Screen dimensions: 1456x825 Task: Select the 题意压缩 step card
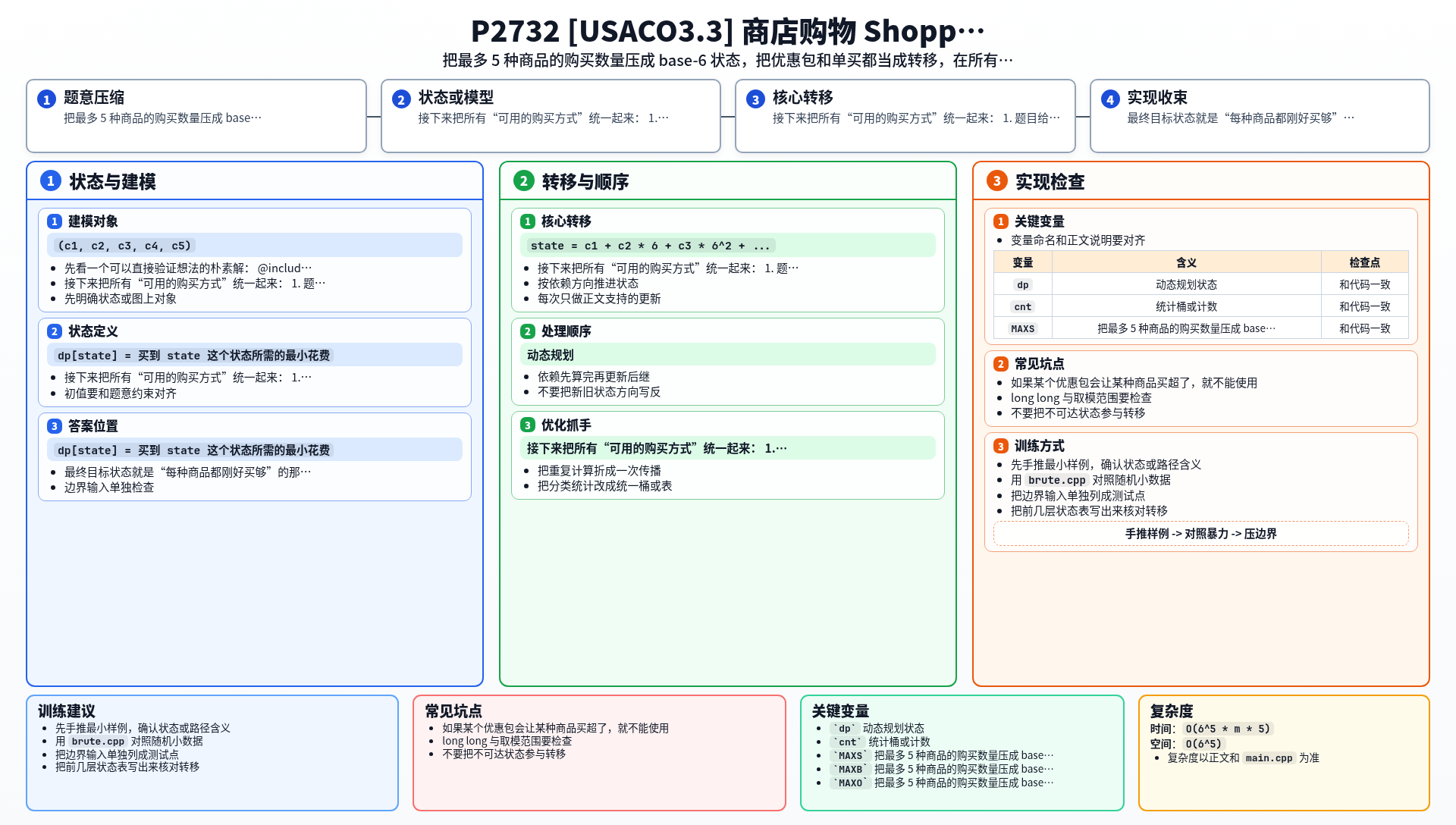196,116
